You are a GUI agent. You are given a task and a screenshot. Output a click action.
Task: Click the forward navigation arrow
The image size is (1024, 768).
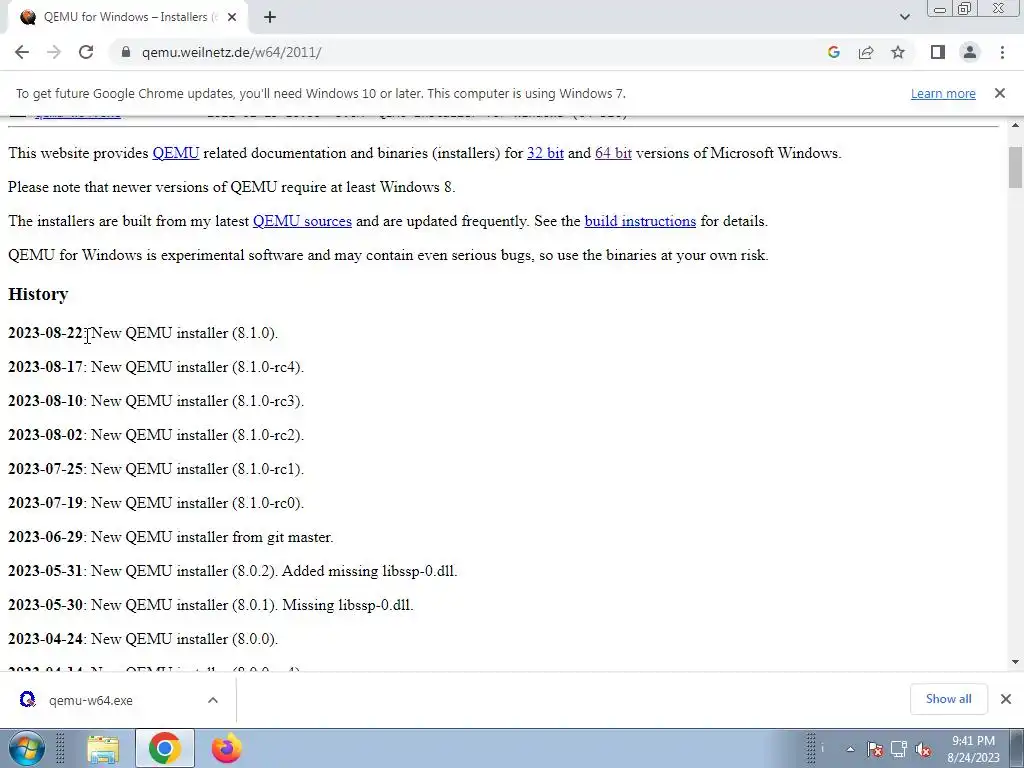(x=54, y=52)
